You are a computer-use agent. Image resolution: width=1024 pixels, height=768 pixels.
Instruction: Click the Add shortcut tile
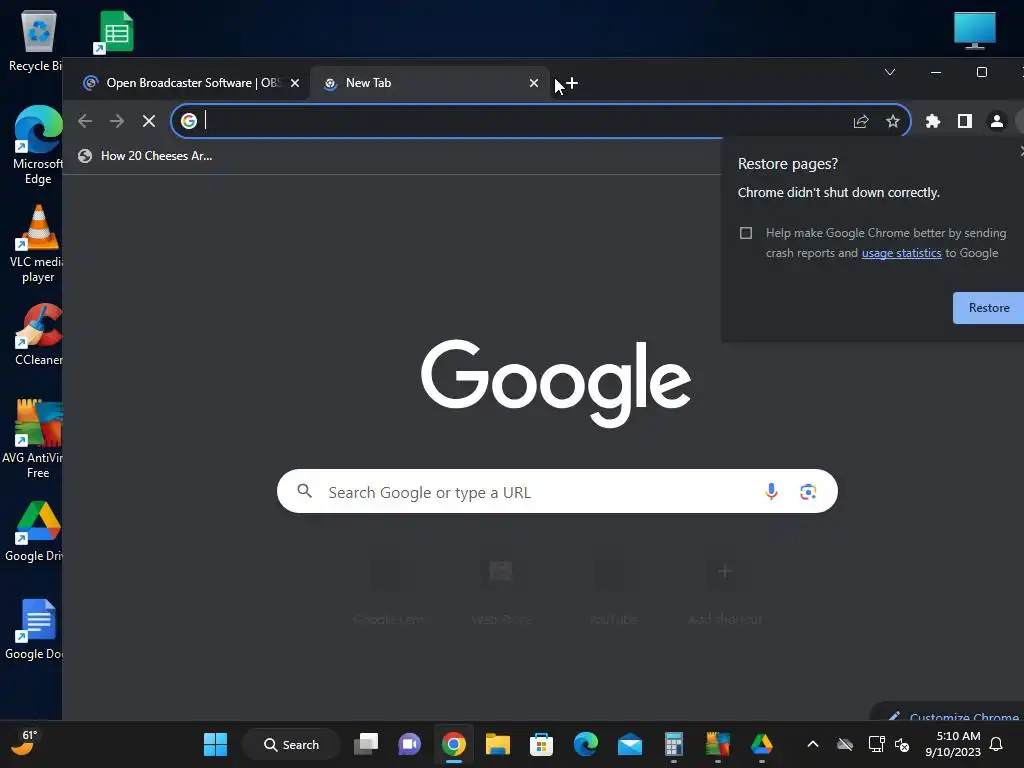pyautogui.click(x=724, y=590)
